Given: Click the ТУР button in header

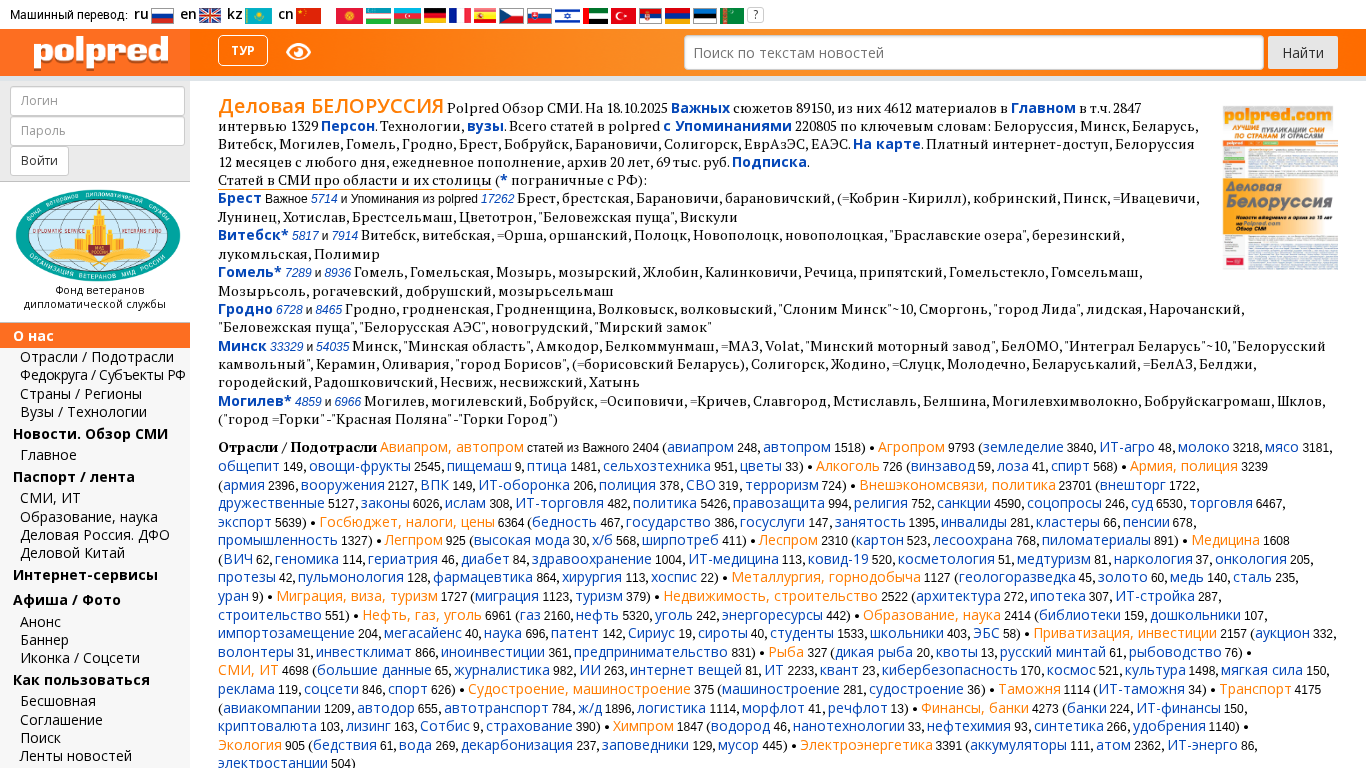Looking at the screenshot, I should pos(243,51).
